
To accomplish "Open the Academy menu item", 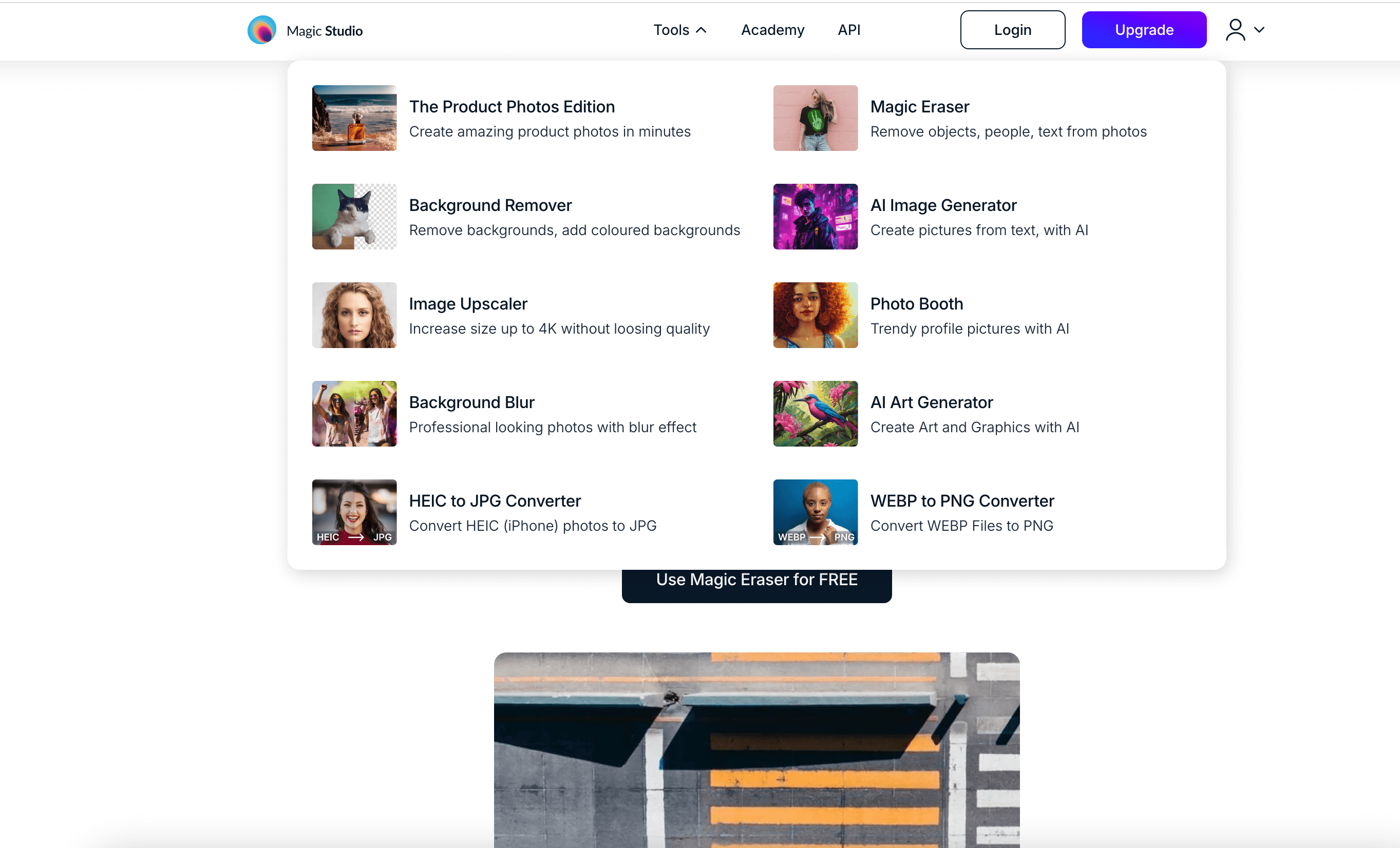I will [x=772, y=30].
